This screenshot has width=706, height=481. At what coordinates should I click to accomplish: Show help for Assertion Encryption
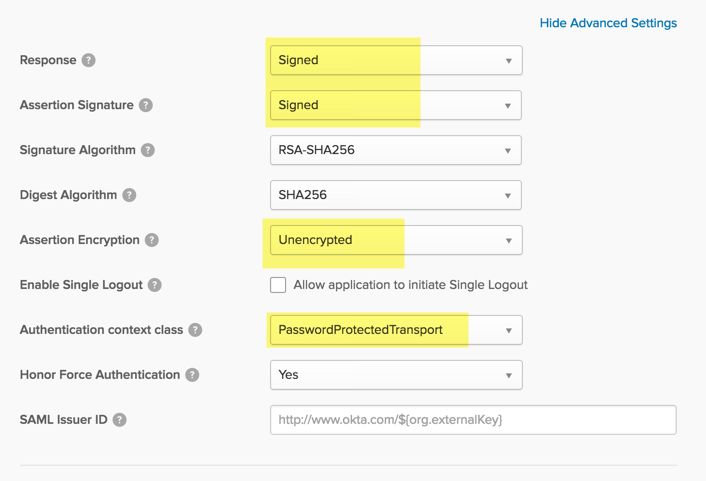pyautogui.click(x=152, y=240)
